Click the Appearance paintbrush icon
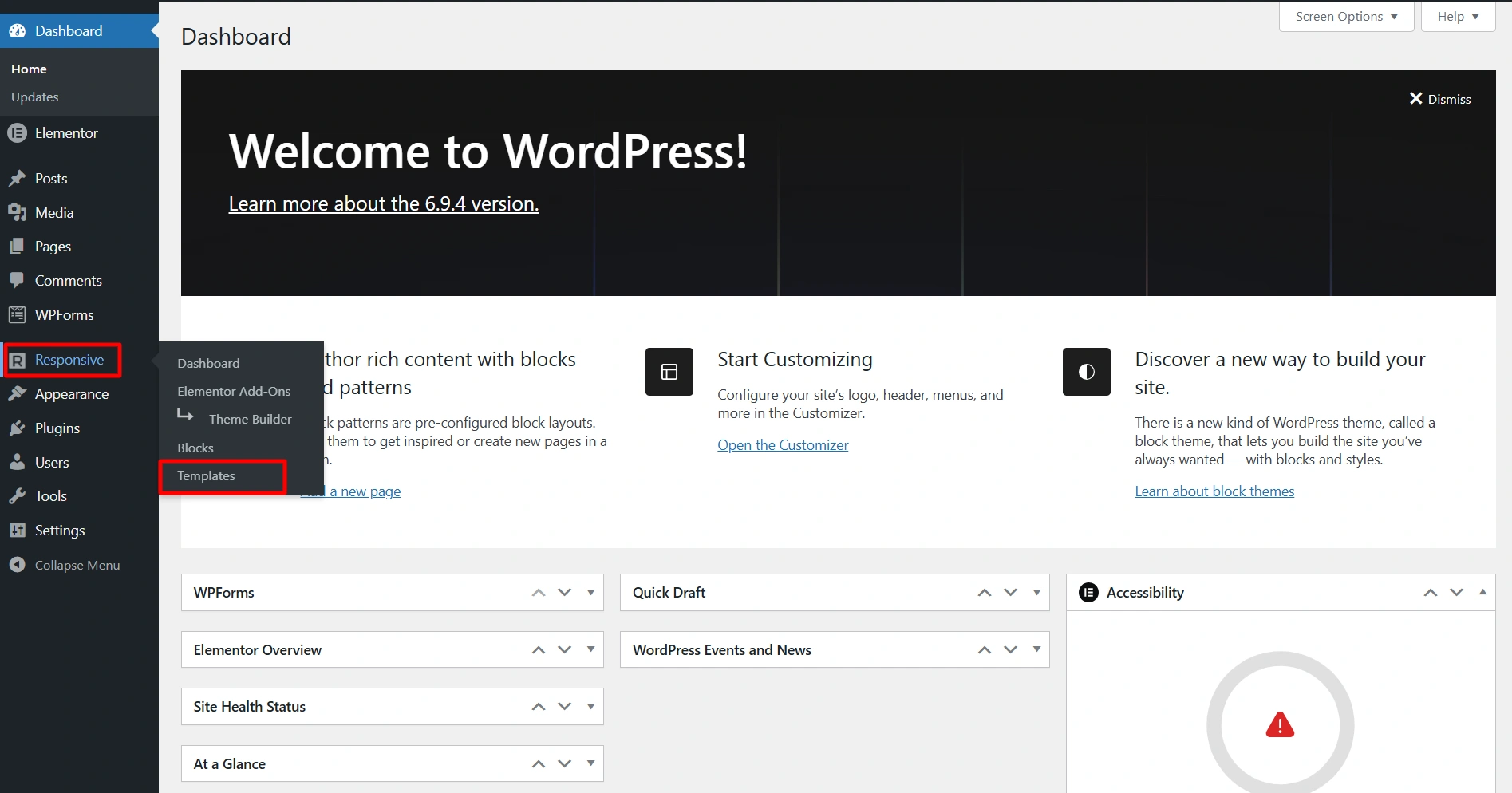 click(x=18, y=394)
